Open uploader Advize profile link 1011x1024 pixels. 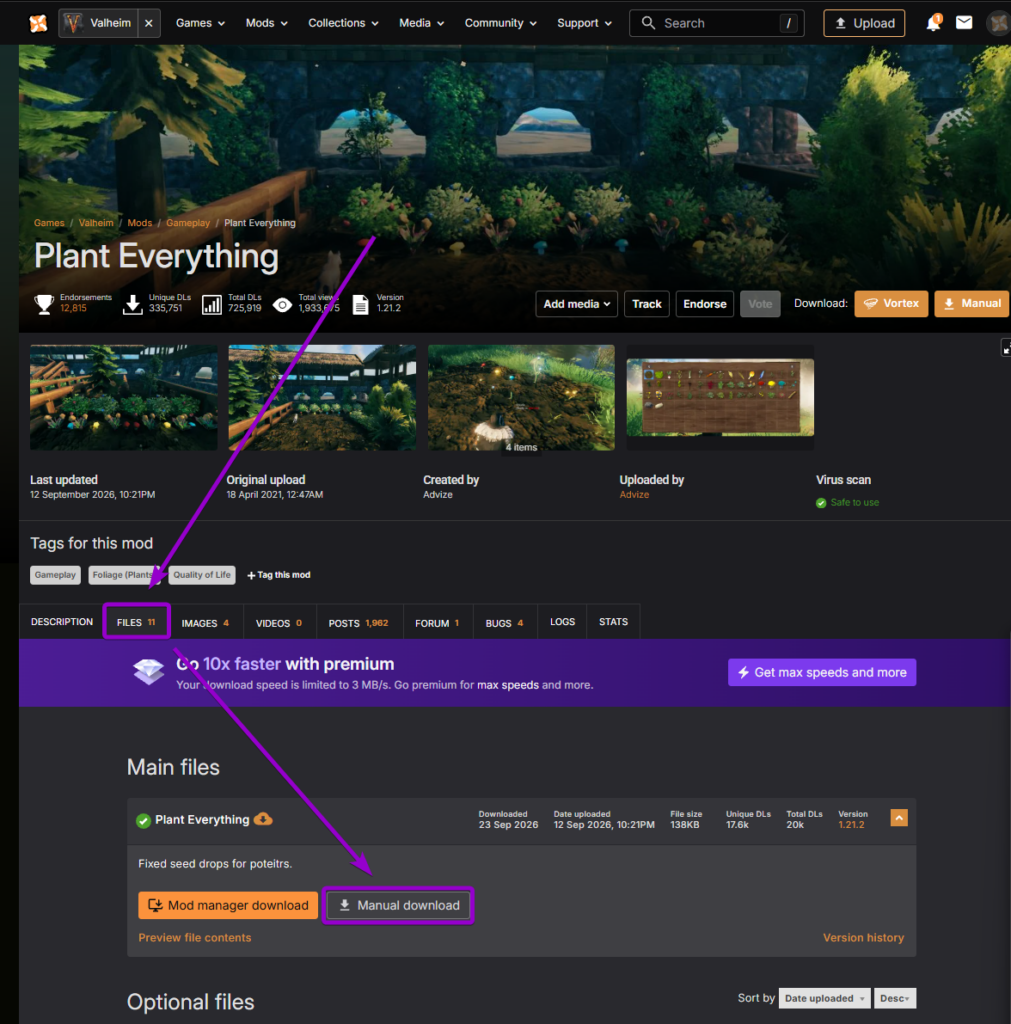(x=634, y=495)
